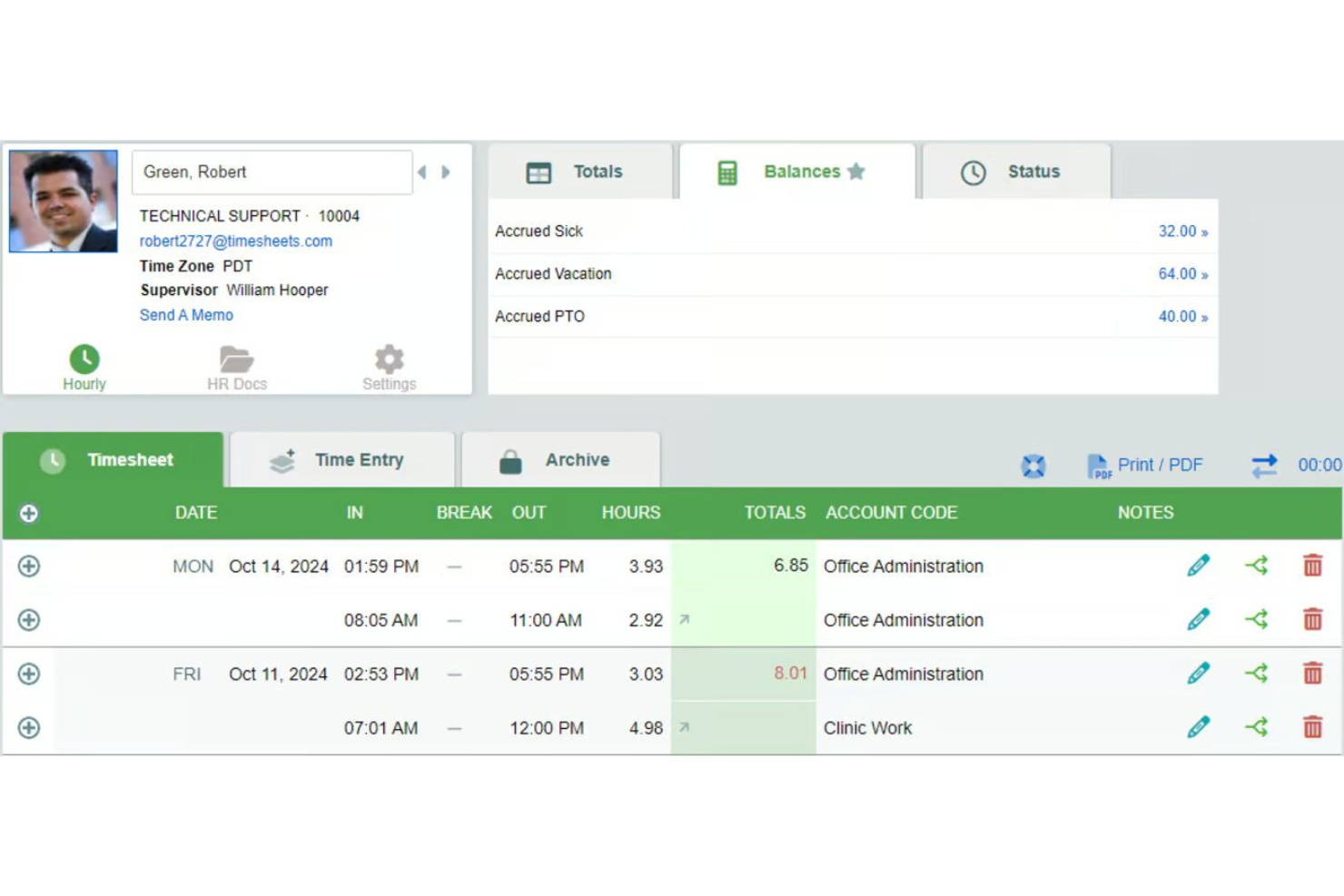
Task: Edit the Clinic Work entry with pencil icon
Action: tap(1199, 726)
